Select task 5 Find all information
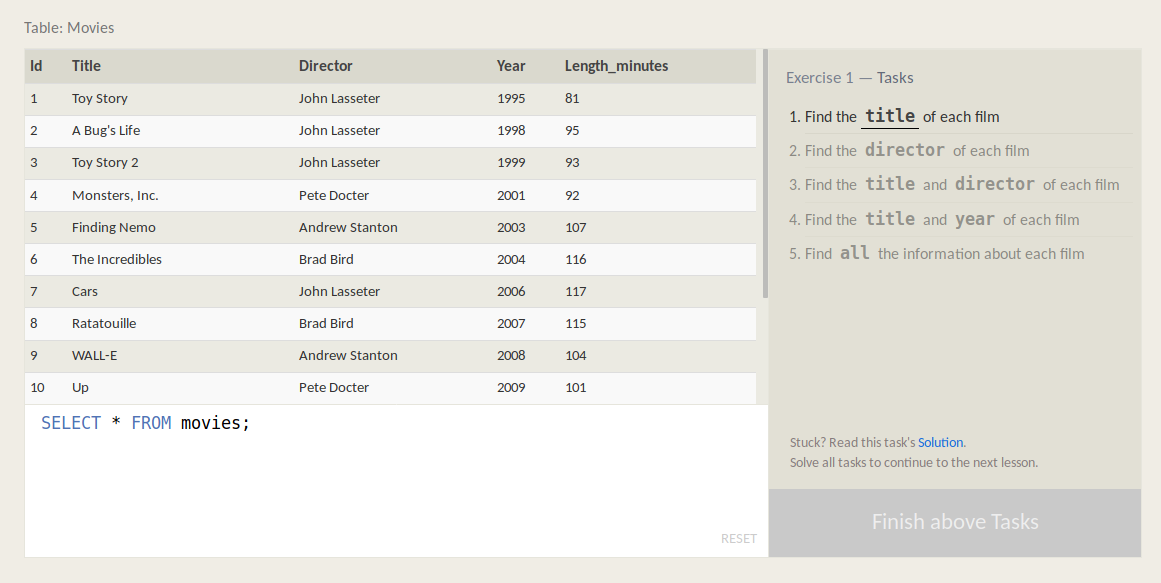 click(x=961, y=253)
